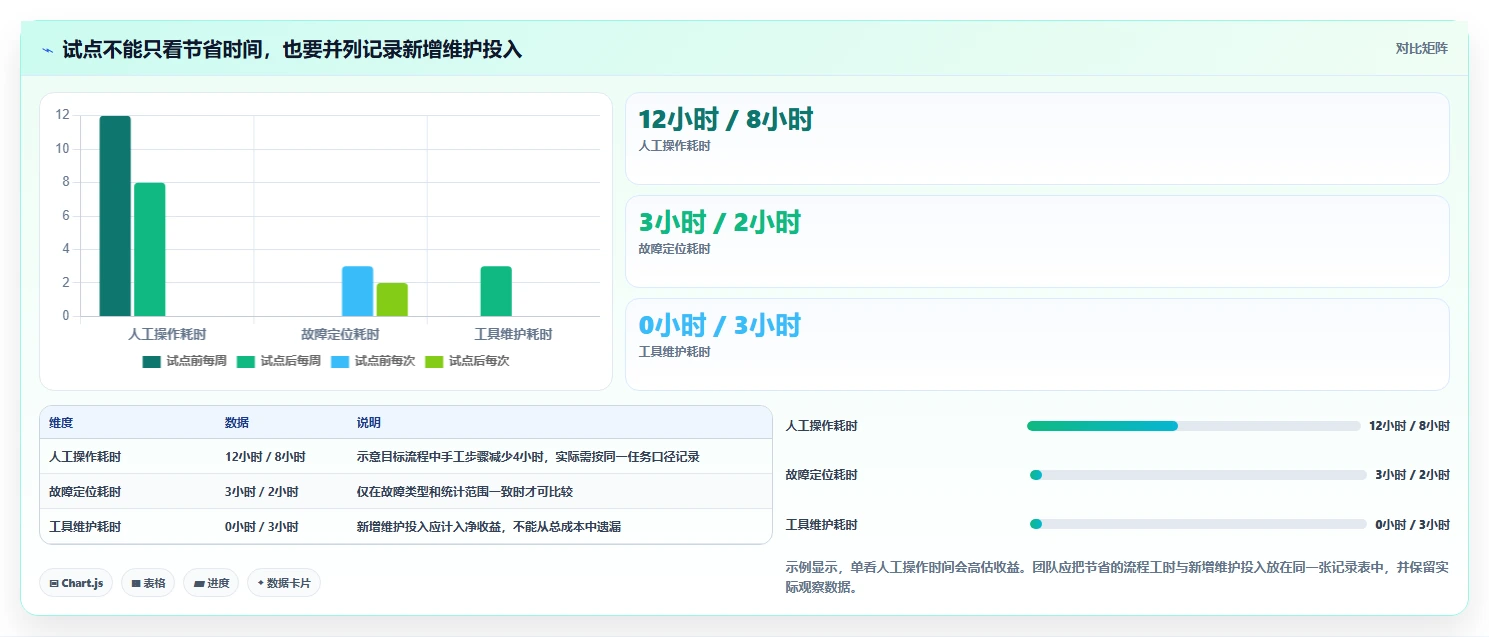Click the note starting 示意目标流程中手工步骤
1489x637 pixels.
[x=528, y=457]
